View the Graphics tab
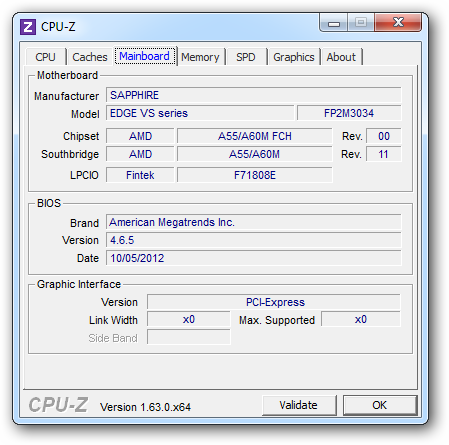This screenshot has width=449, height=445. [294, 57]
